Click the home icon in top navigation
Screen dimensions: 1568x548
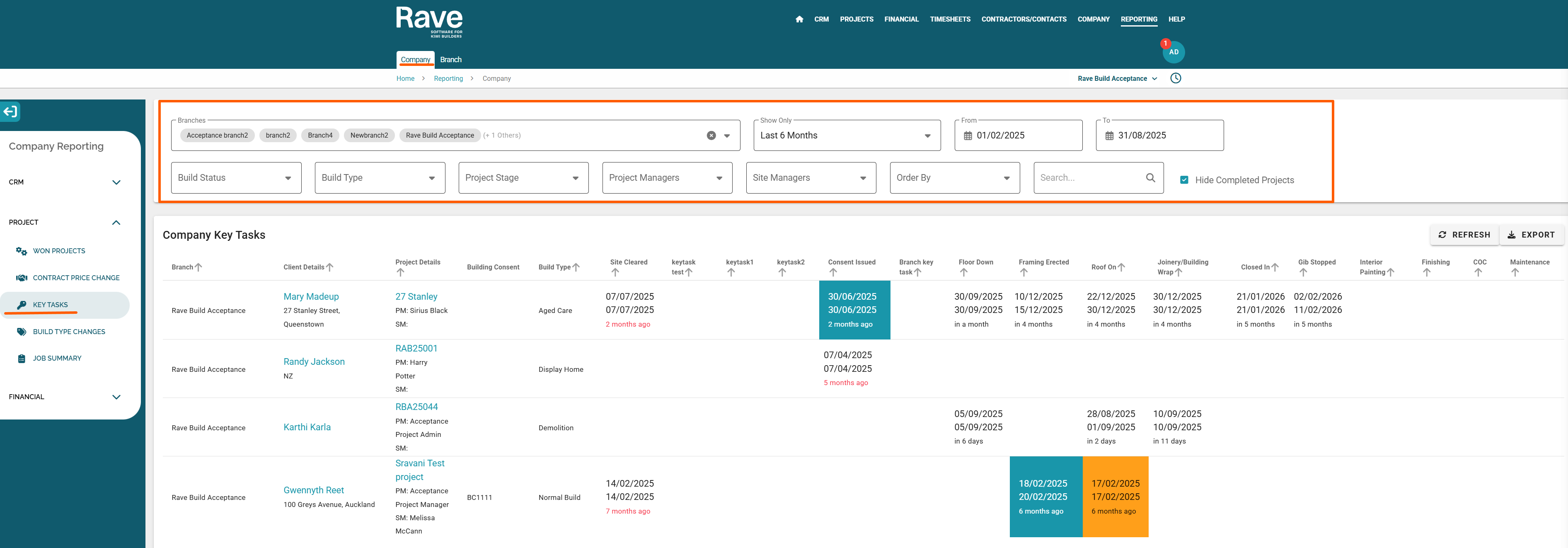click(x=799, y=19)
